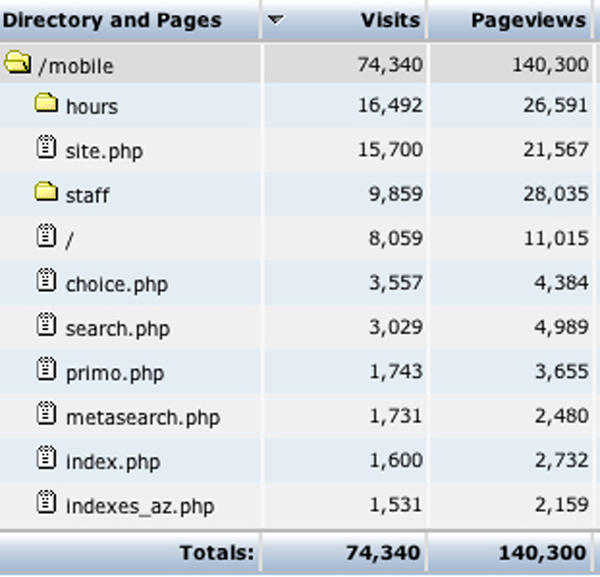The width and height of the screenshot is (600, 577).
Task: Click the index.php page icon
Action: point(46,459)
